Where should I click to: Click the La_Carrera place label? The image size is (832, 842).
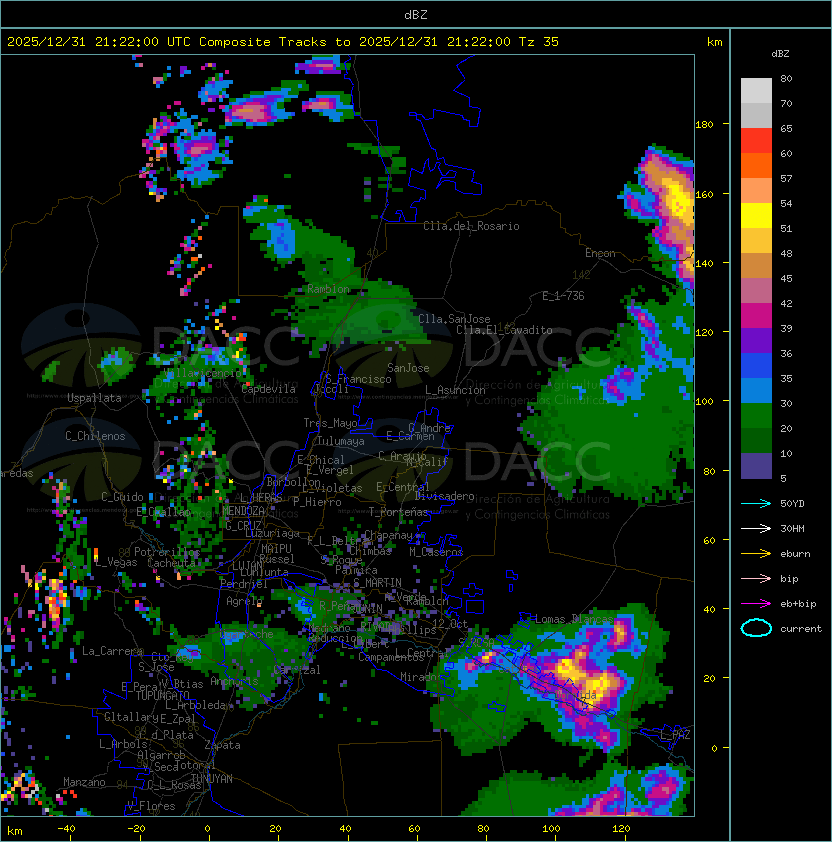coord(112,651)
